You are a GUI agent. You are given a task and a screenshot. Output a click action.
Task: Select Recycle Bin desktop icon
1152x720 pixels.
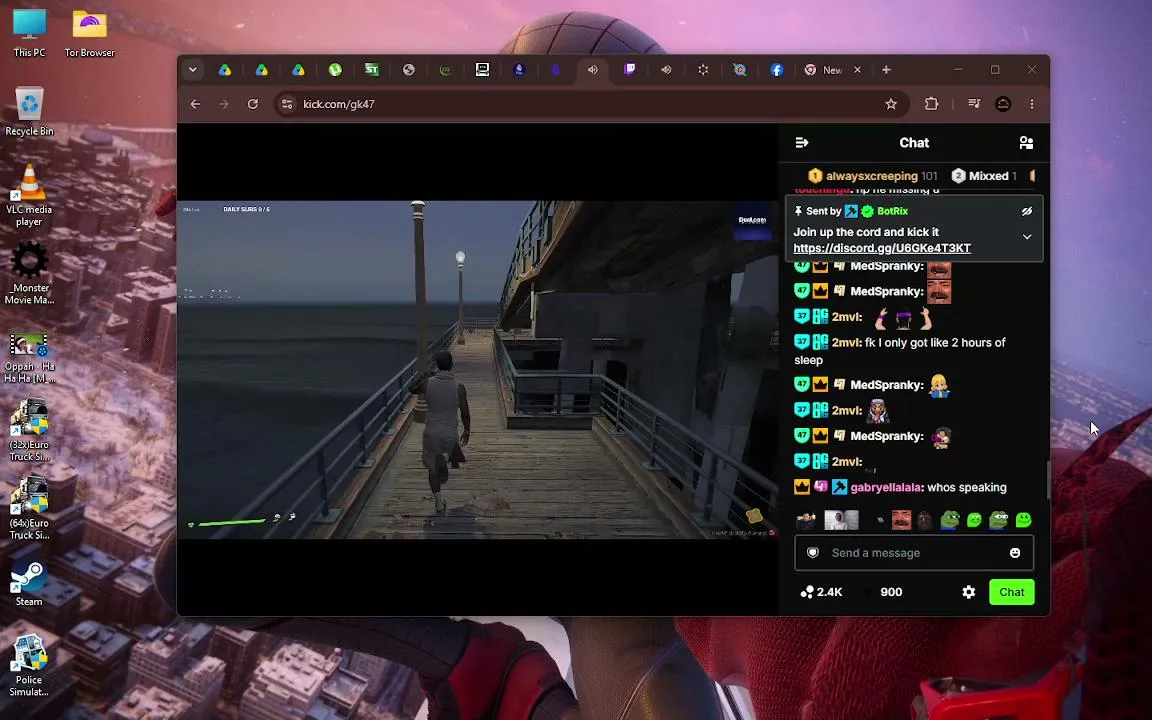coord(29,112)
